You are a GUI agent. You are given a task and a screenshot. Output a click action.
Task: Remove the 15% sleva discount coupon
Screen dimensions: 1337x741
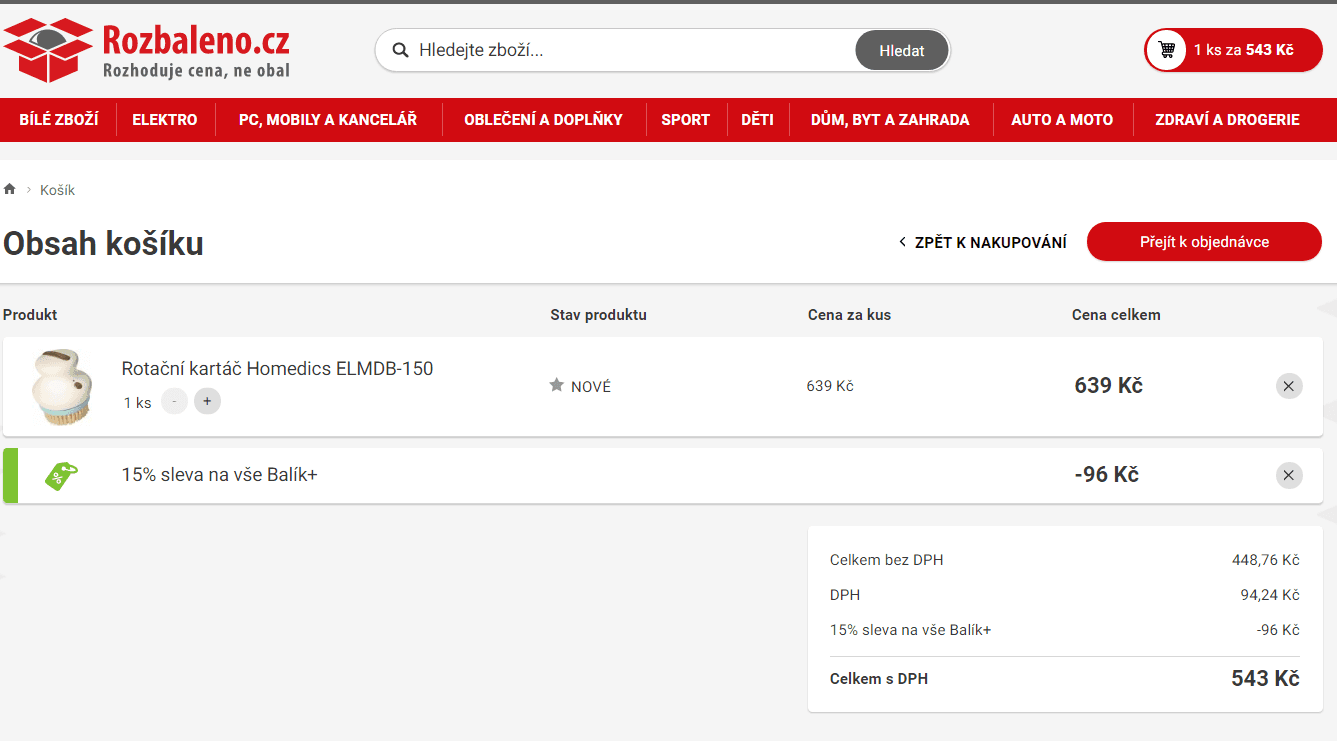click(x=1288, y=475)
